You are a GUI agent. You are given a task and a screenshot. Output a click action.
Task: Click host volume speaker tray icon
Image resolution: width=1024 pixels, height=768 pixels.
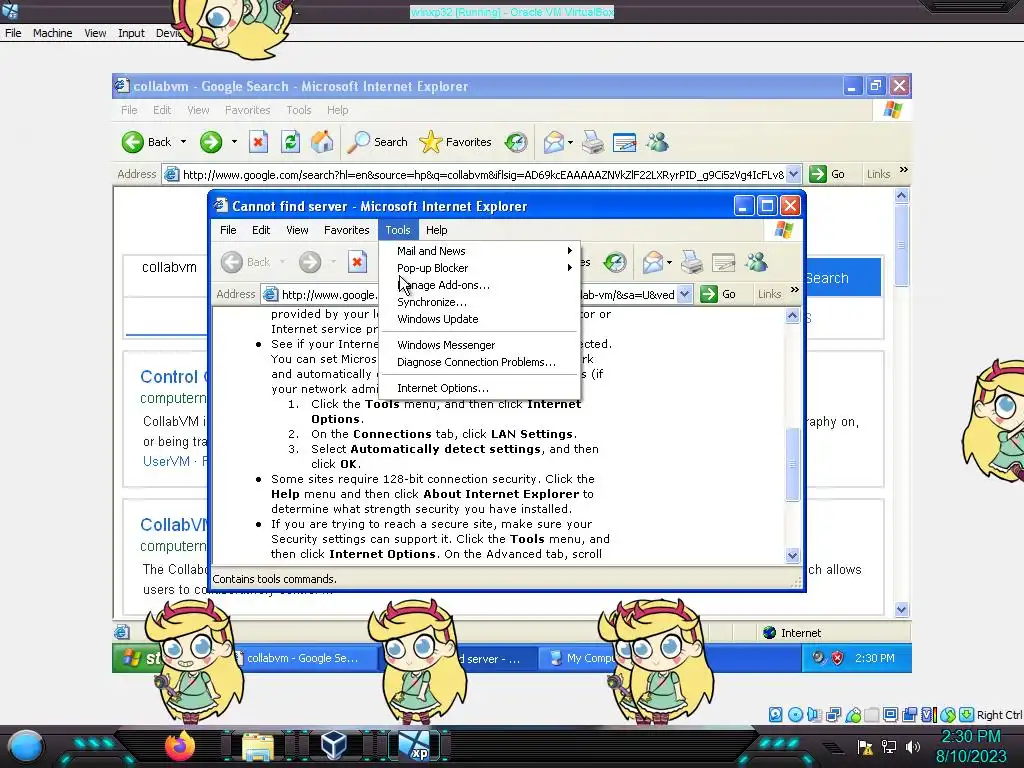click(x=913, y=746)
